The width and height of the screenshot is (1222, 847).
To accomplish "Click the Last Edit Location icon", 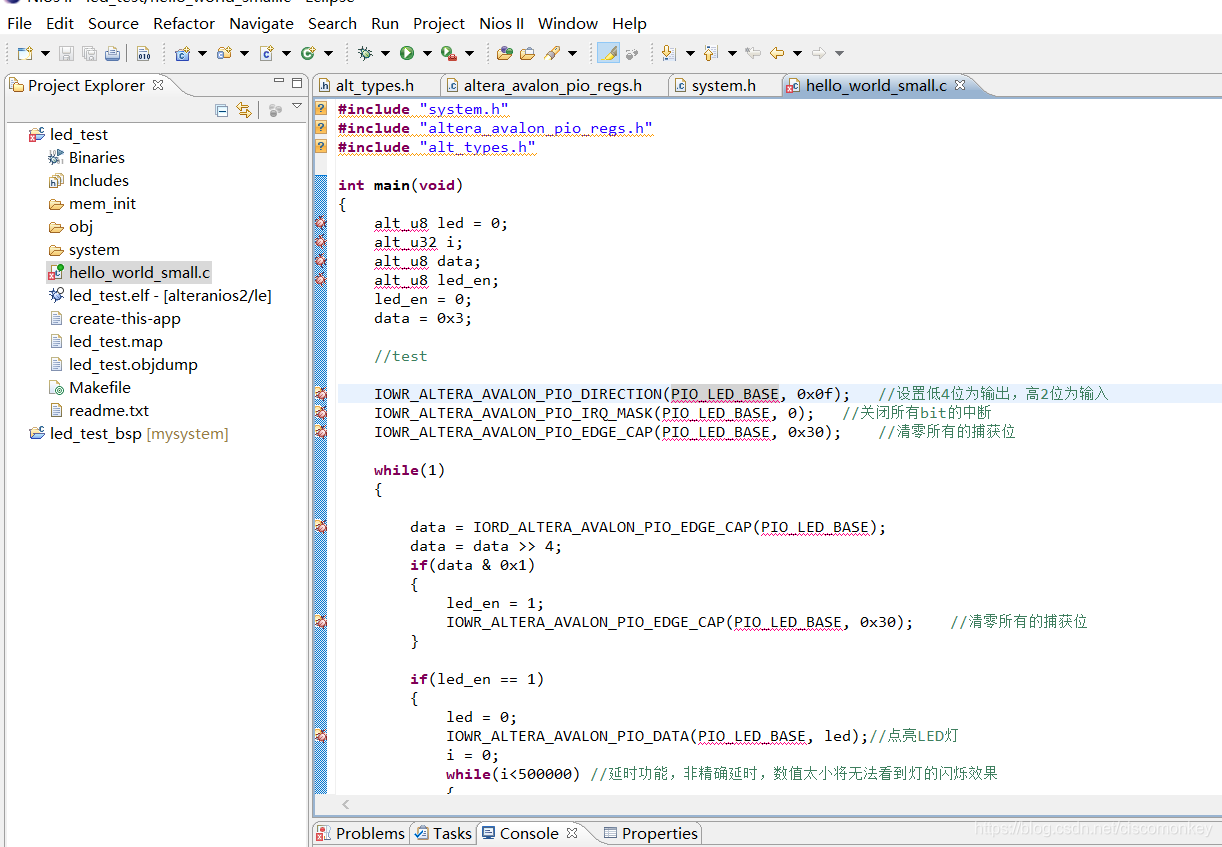I will coord(753,53).
